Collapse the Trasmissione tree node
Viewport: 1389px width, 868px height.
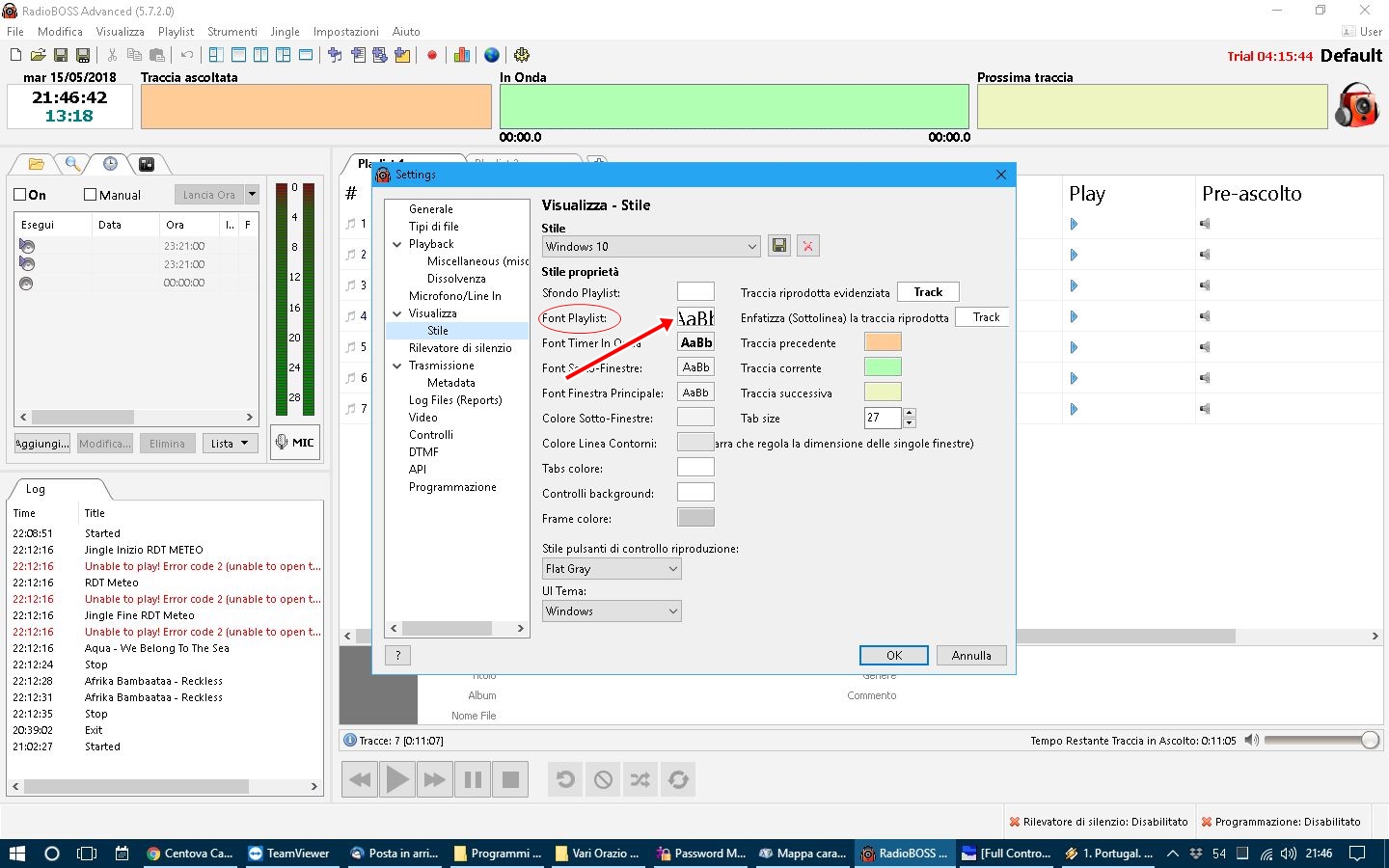[x=396, y=366]
